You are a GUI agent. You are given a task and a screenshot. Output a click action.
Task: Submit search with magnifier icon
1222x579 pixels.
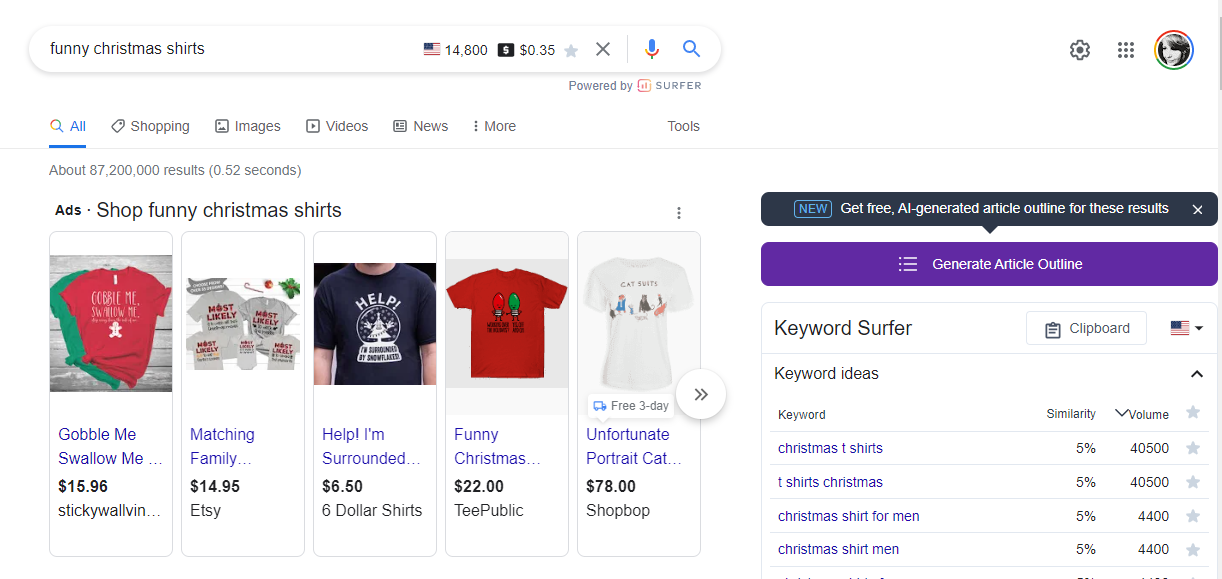pos(692,49)
